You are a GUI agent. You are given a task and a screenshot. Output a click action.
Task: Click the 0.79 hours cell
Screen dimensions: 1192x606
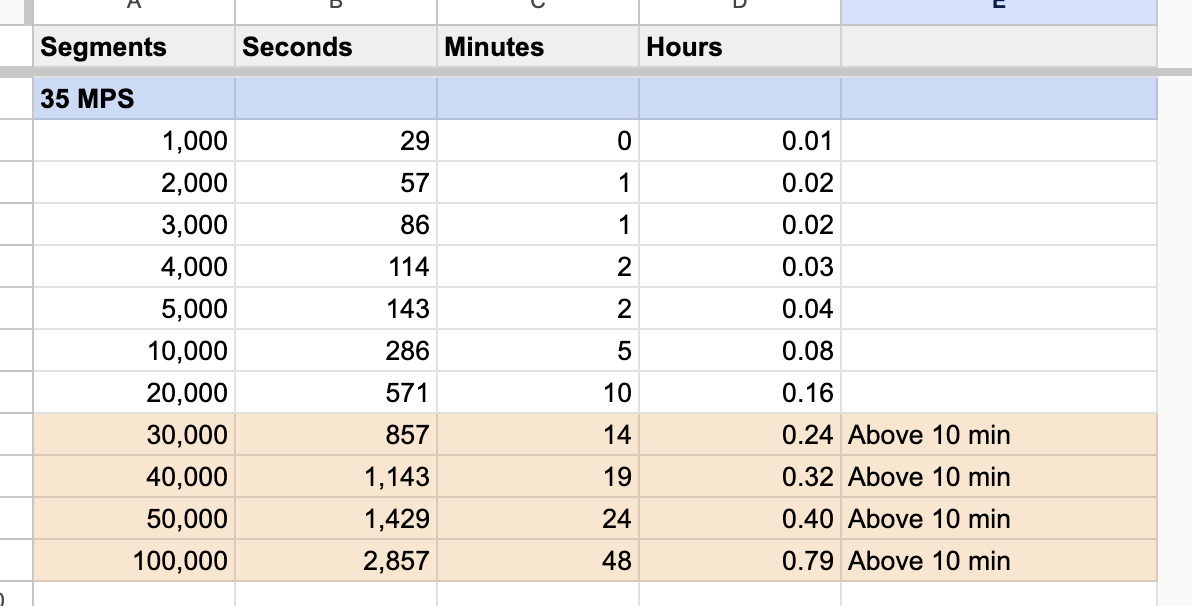(739, 561)
